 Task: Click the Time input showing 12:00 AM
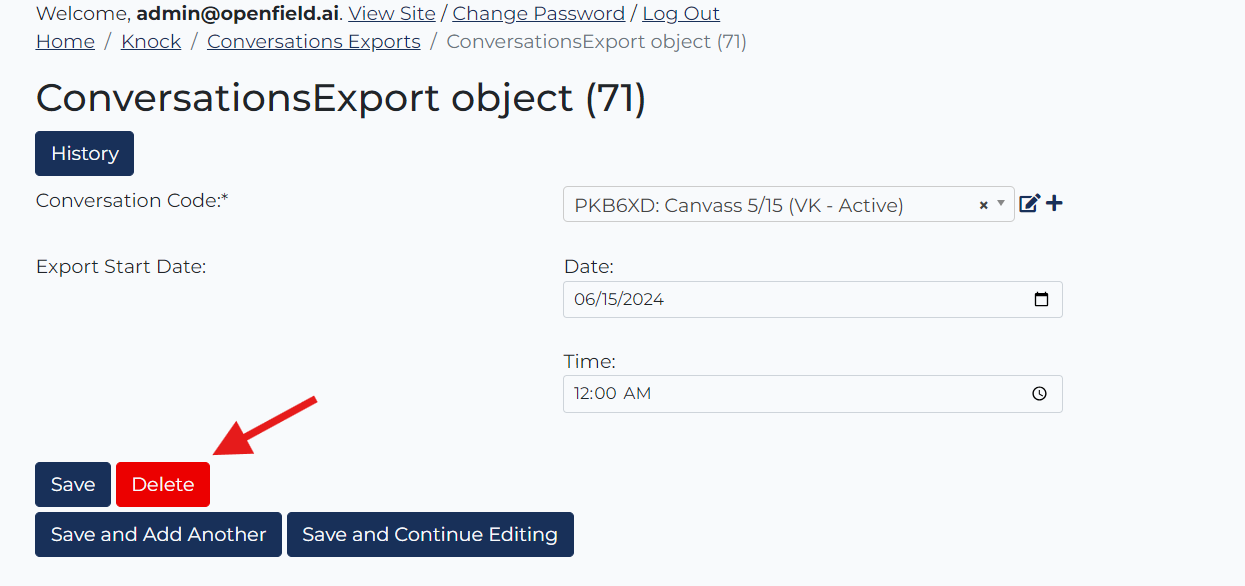[x=813, y=394]
